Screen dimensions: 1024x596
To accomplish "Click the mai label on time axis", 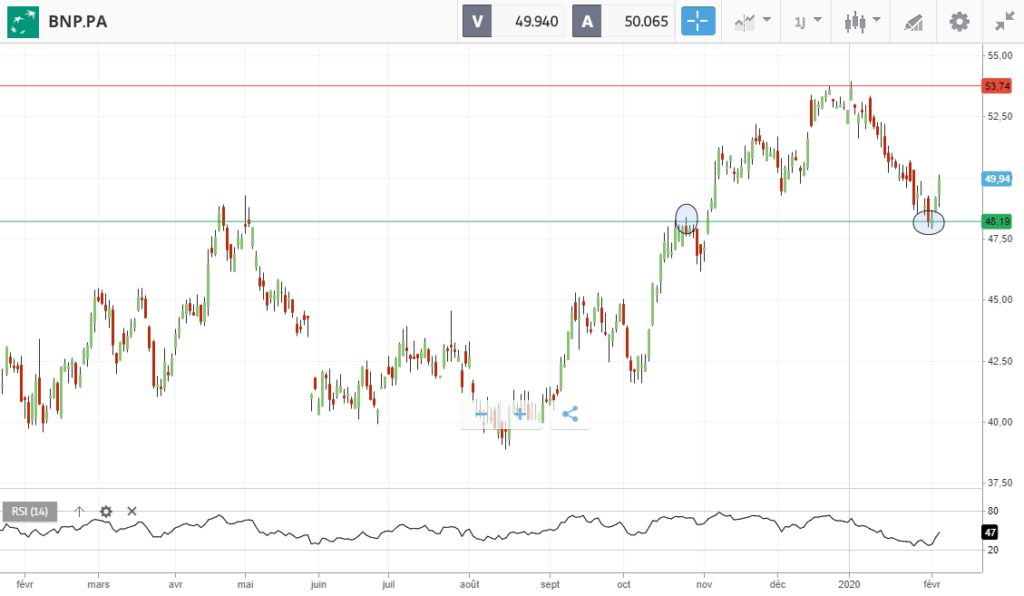I will tap(245, 584).
